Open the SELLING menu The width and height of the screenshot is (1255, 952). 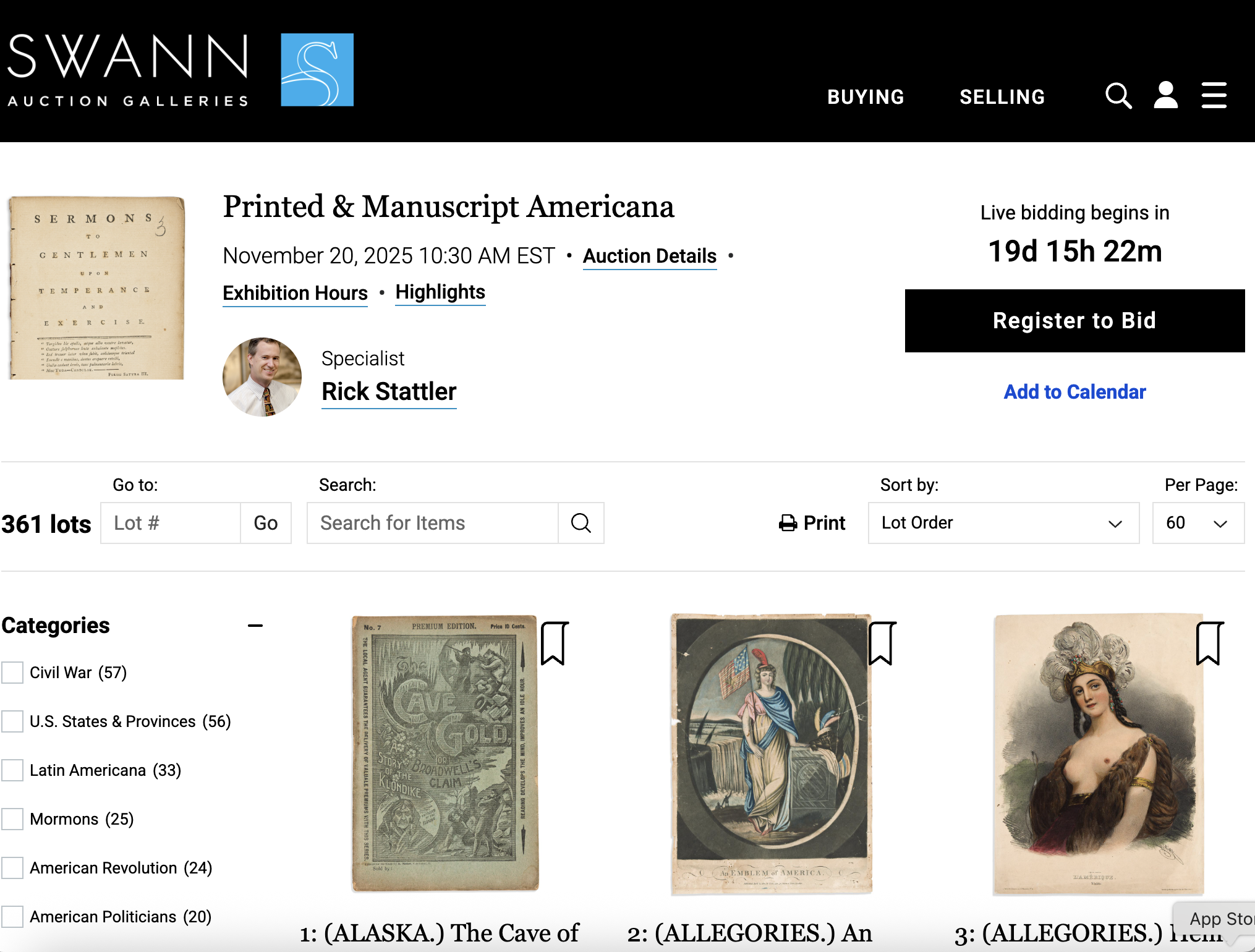point(1002,97)
